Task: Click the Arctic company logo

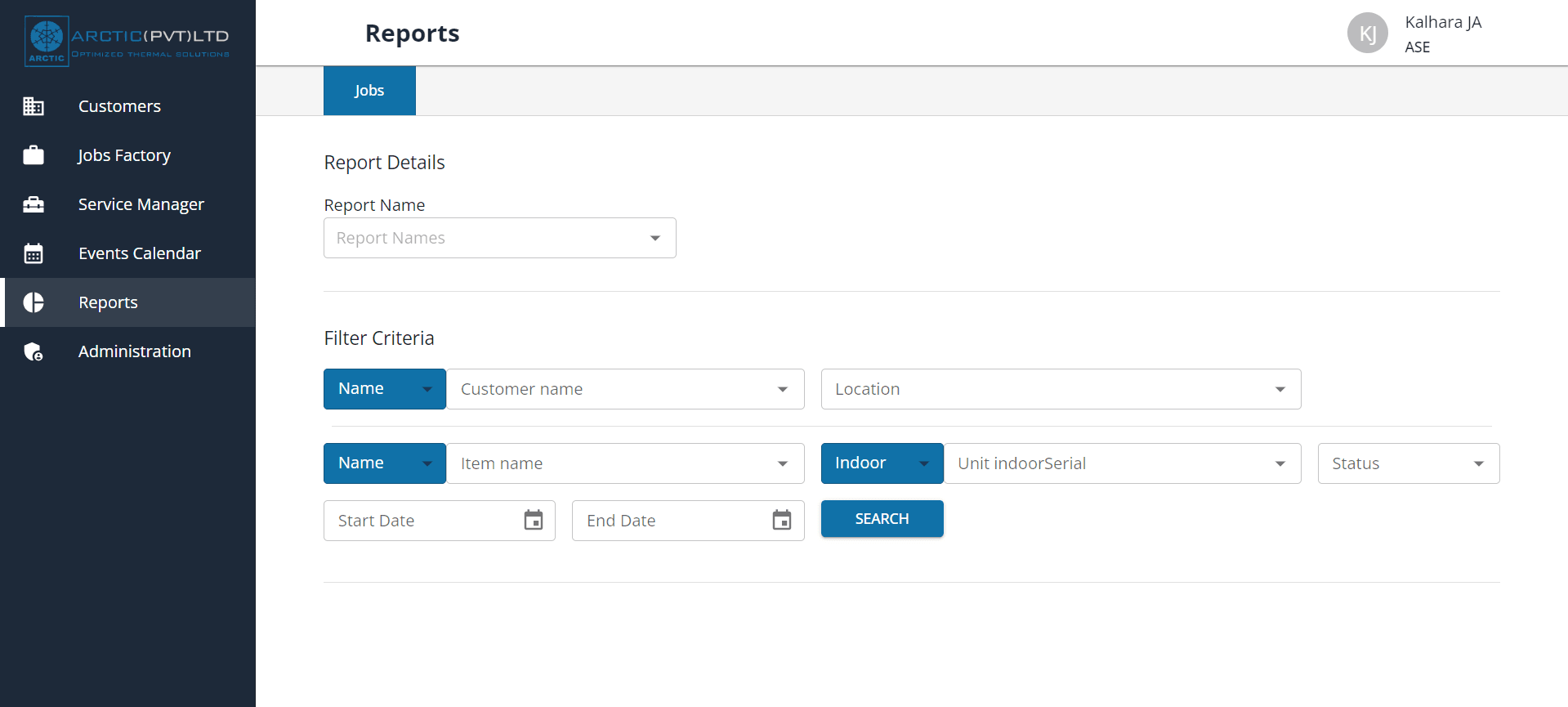Action: [127, 40]
